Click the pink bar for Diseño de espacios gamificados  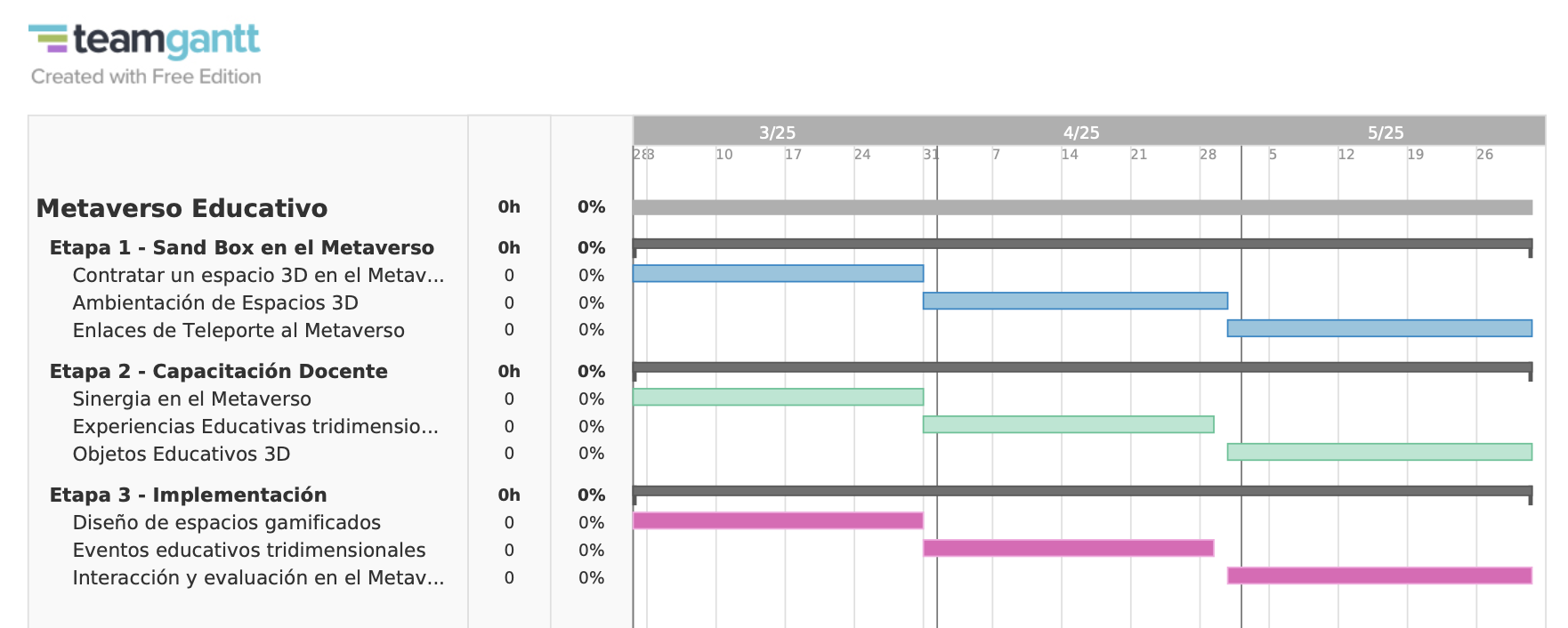pos(778,520)
